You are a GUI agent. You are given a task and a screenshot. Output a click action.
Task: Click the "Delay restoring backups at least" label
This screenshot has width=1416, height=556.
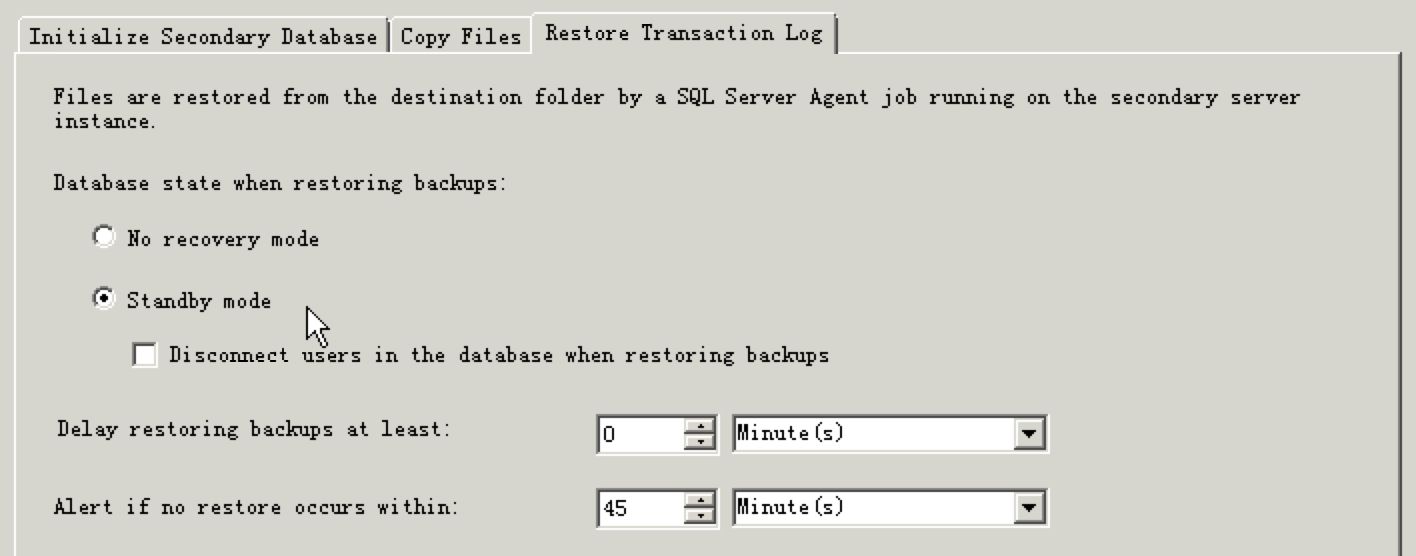coord(254,429)
